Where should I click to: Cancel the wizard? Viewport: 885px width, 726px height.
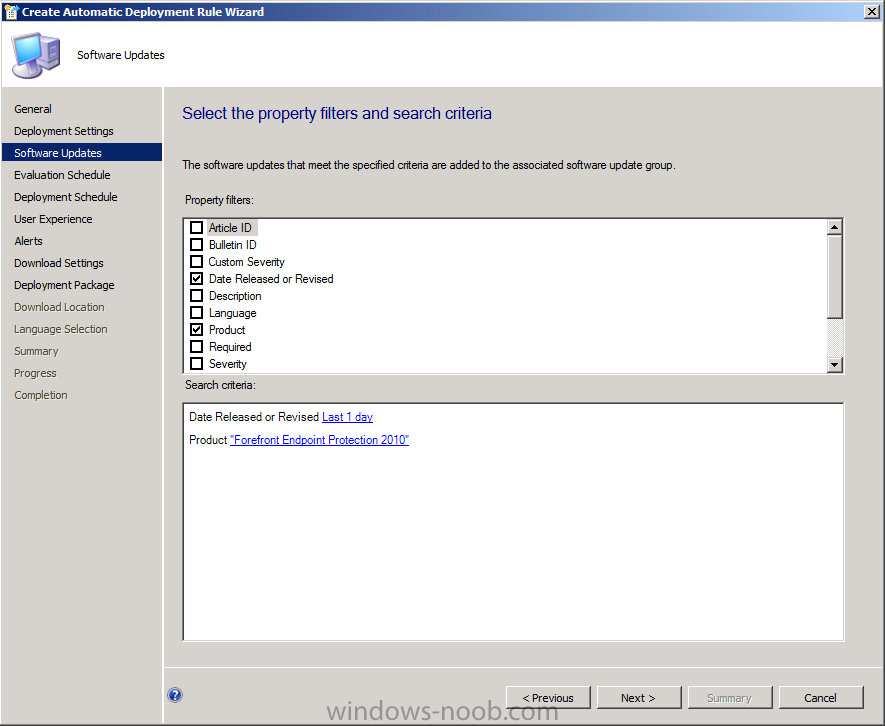click(821, 698)
